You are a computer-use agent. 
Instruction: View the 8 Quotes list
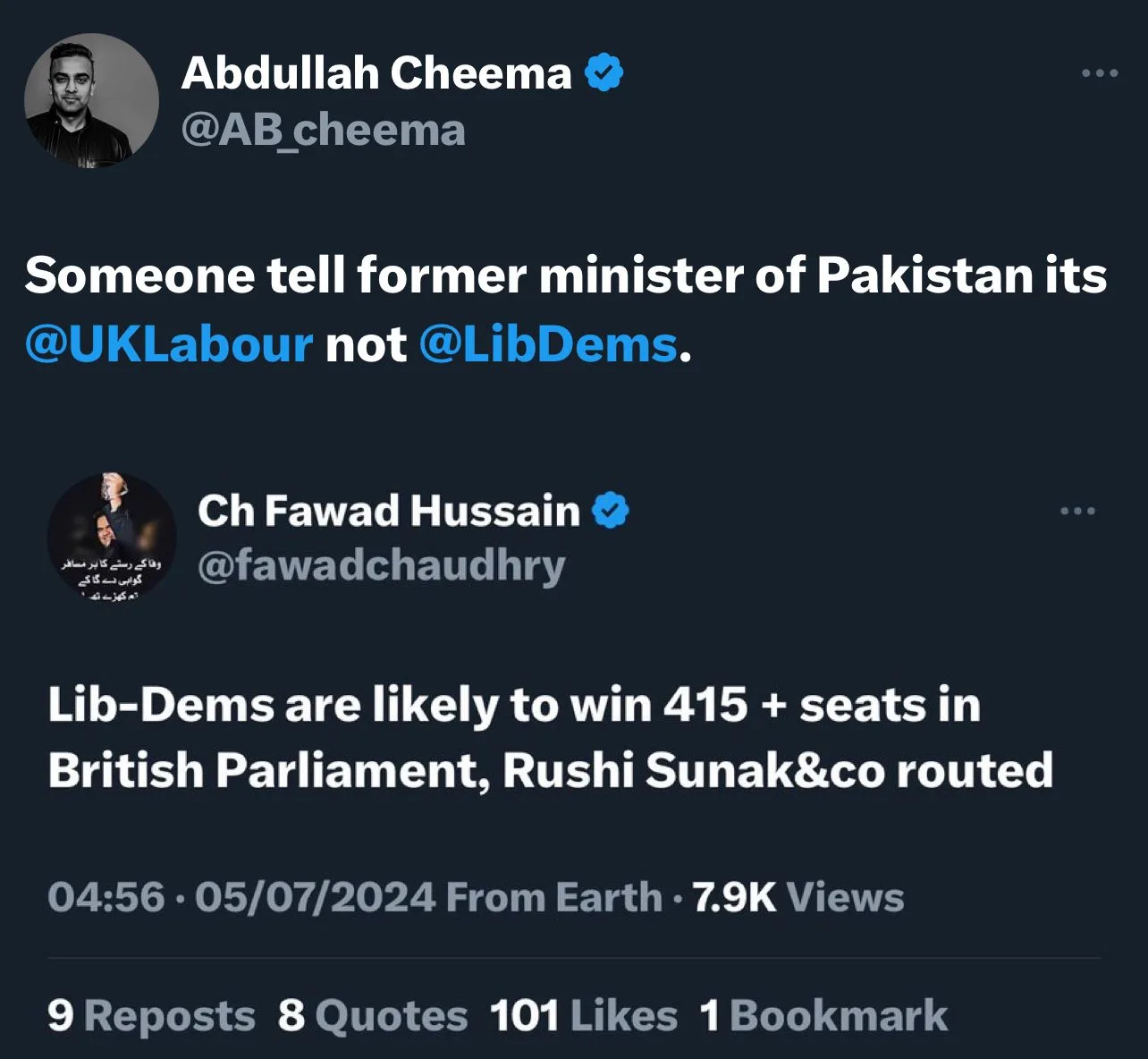pos(372,1016)
